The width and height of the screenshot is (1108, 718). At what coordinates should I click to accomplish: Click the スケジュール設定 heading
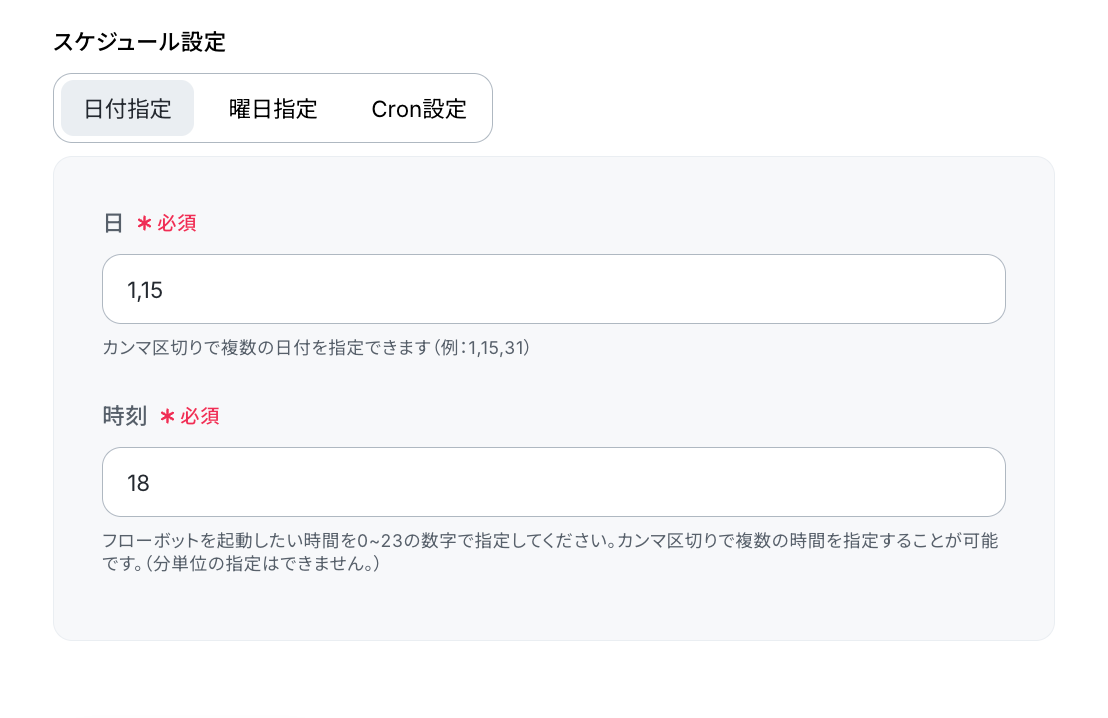tap(139, 42)
